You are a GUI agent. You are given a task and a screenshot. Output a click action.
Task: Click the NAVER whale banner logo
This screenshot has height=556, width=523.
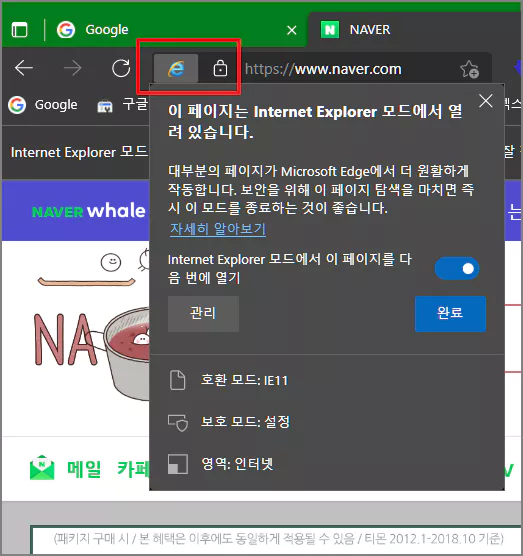coord(89,211)
